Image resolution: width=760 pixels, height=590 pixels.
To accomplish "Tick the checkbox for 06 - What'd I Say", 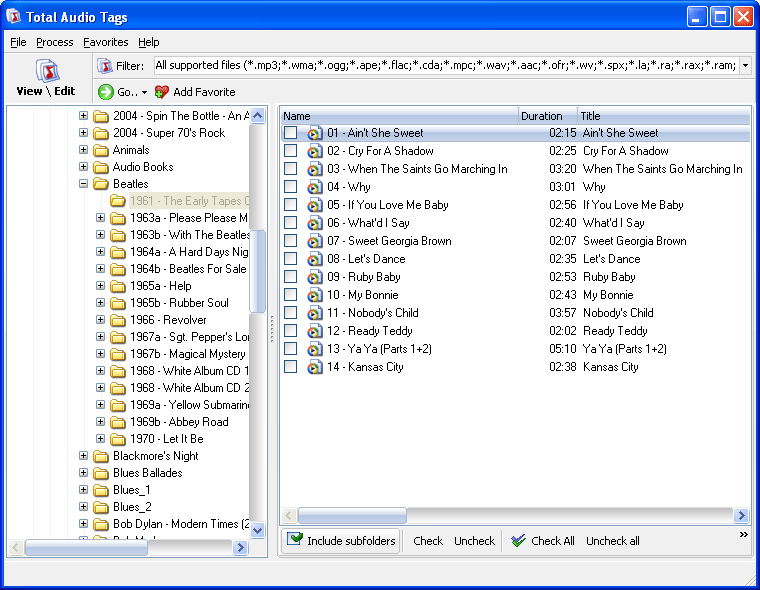I will click(x=290, y=223).
